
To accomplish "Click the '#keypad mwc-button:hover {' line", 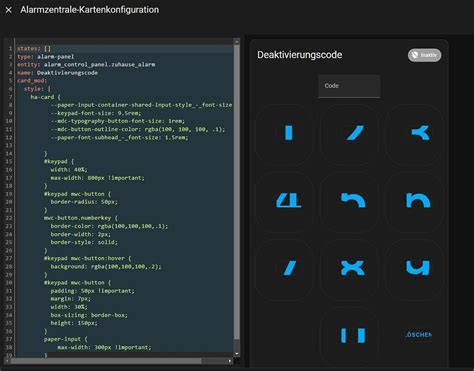I will (88, 258).
